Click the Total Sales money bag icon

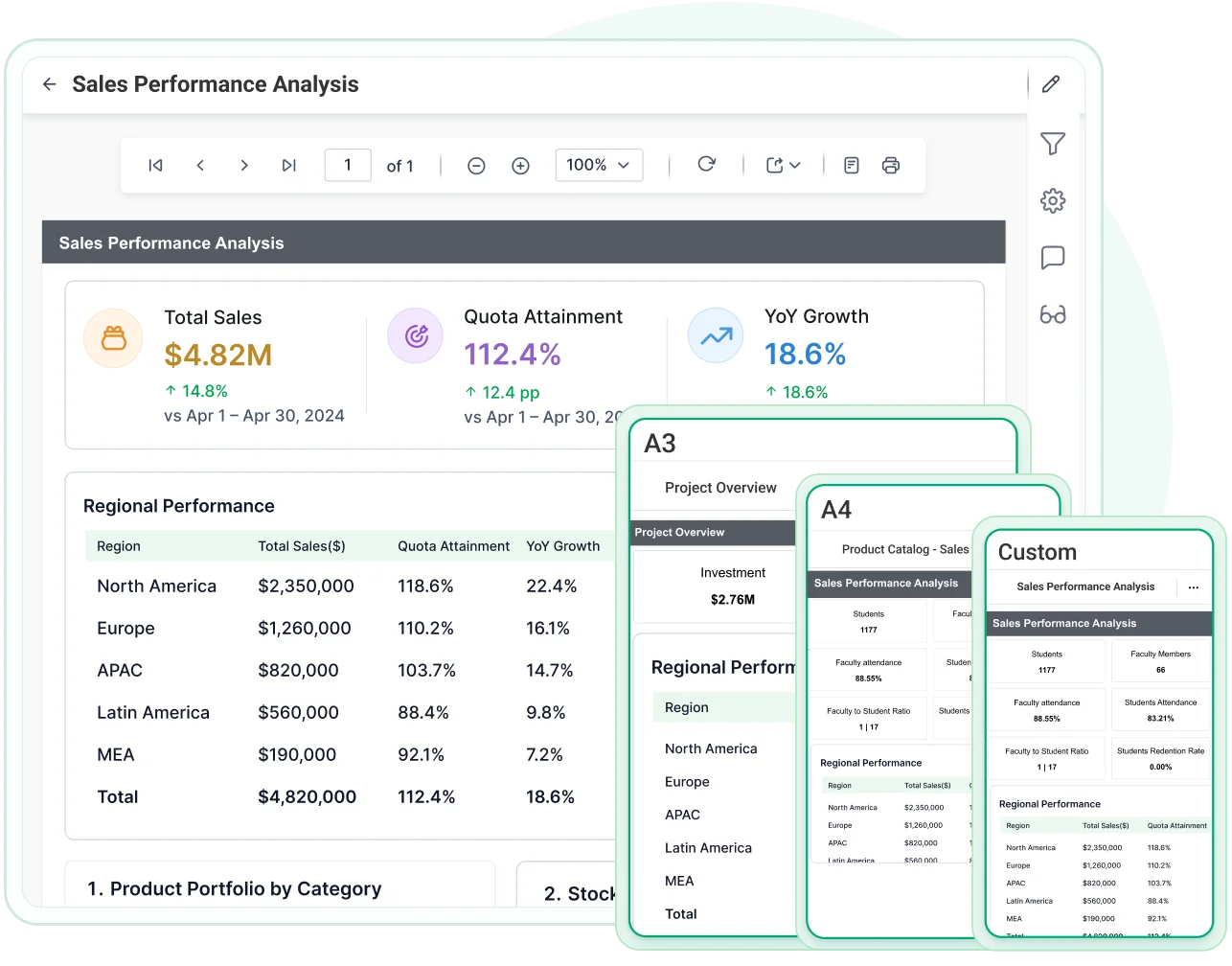click(x=113, y=338)
